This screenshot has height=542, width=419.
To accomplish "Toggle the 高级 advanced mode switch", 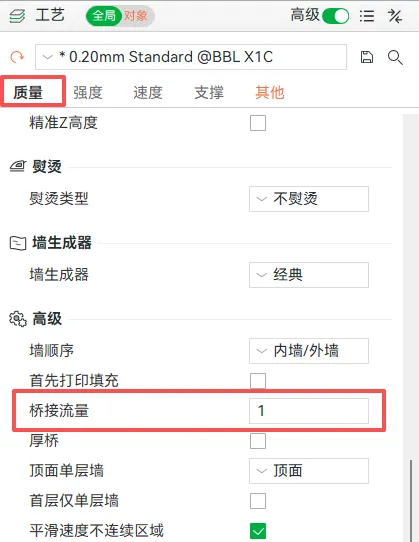I will tap(335, 16).
